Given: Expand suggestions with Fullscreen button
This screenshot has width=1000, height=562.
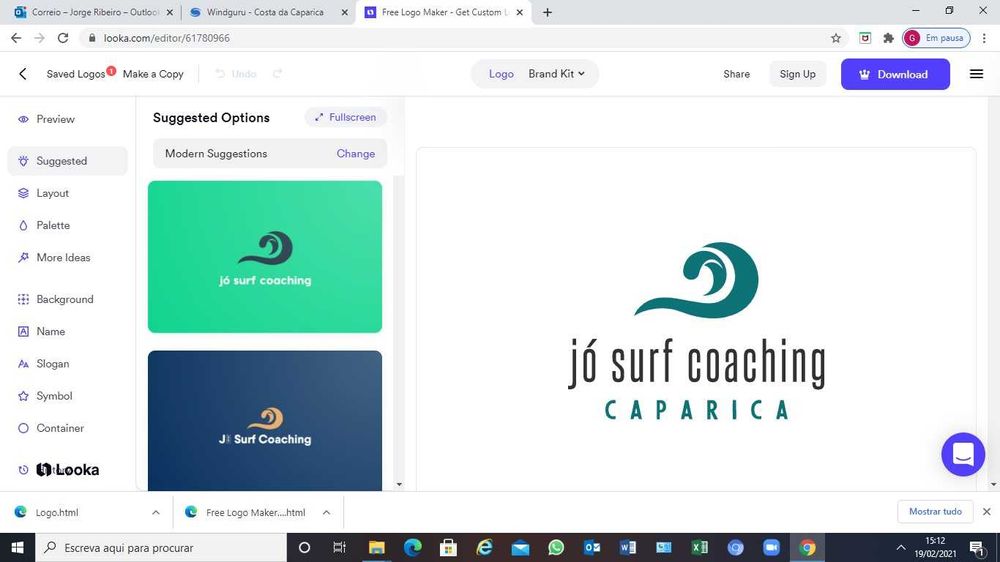Looking at the screenshot, I should pos(345,117).
